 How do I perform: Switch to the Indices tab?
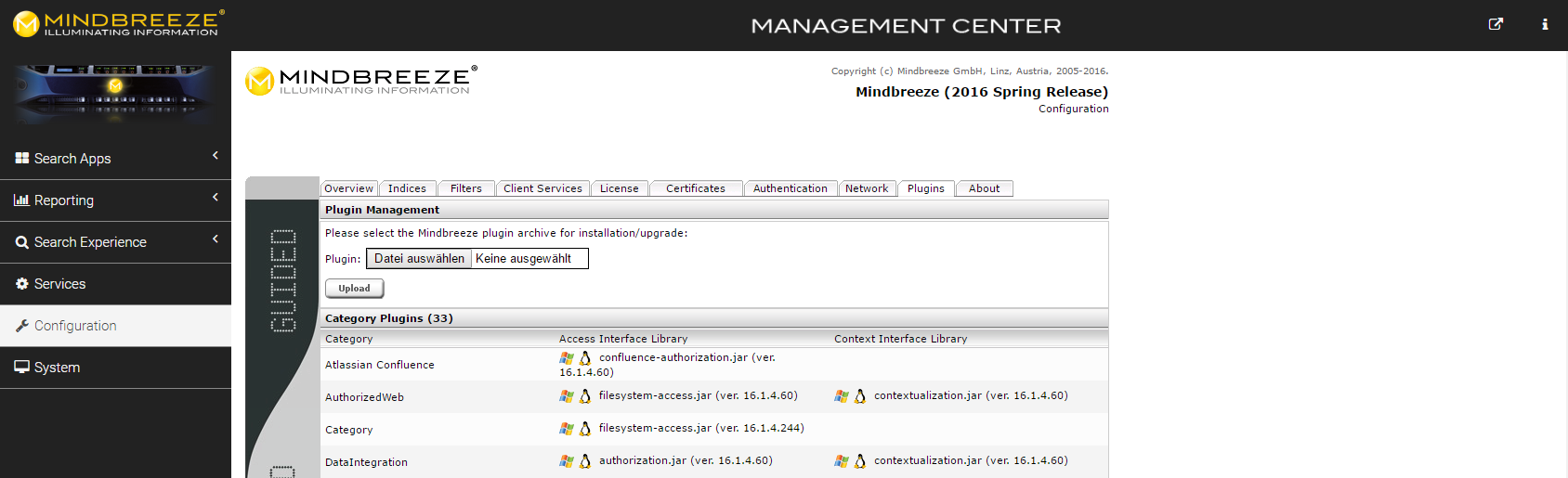tap(407, 188)
